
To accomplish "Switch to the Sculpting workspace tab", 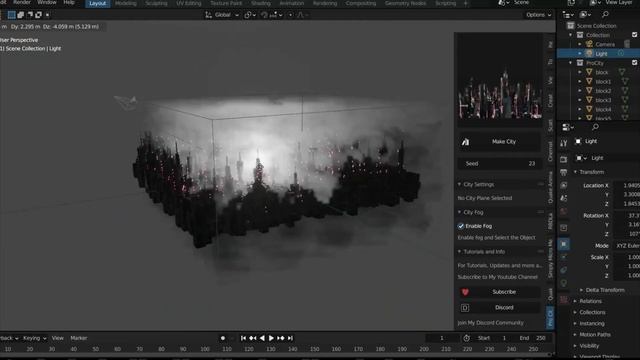I will (156, 3).
